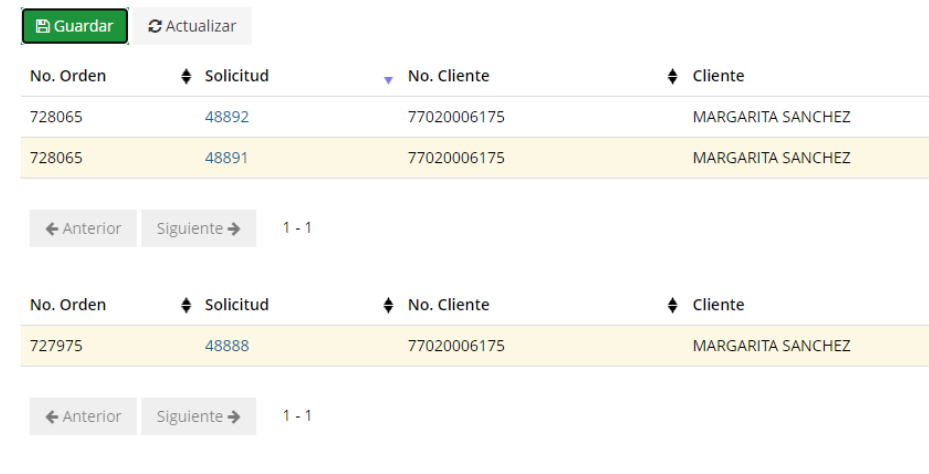Click the Cliente header in second table
The image size is (929, 474).
coord(718,305)
